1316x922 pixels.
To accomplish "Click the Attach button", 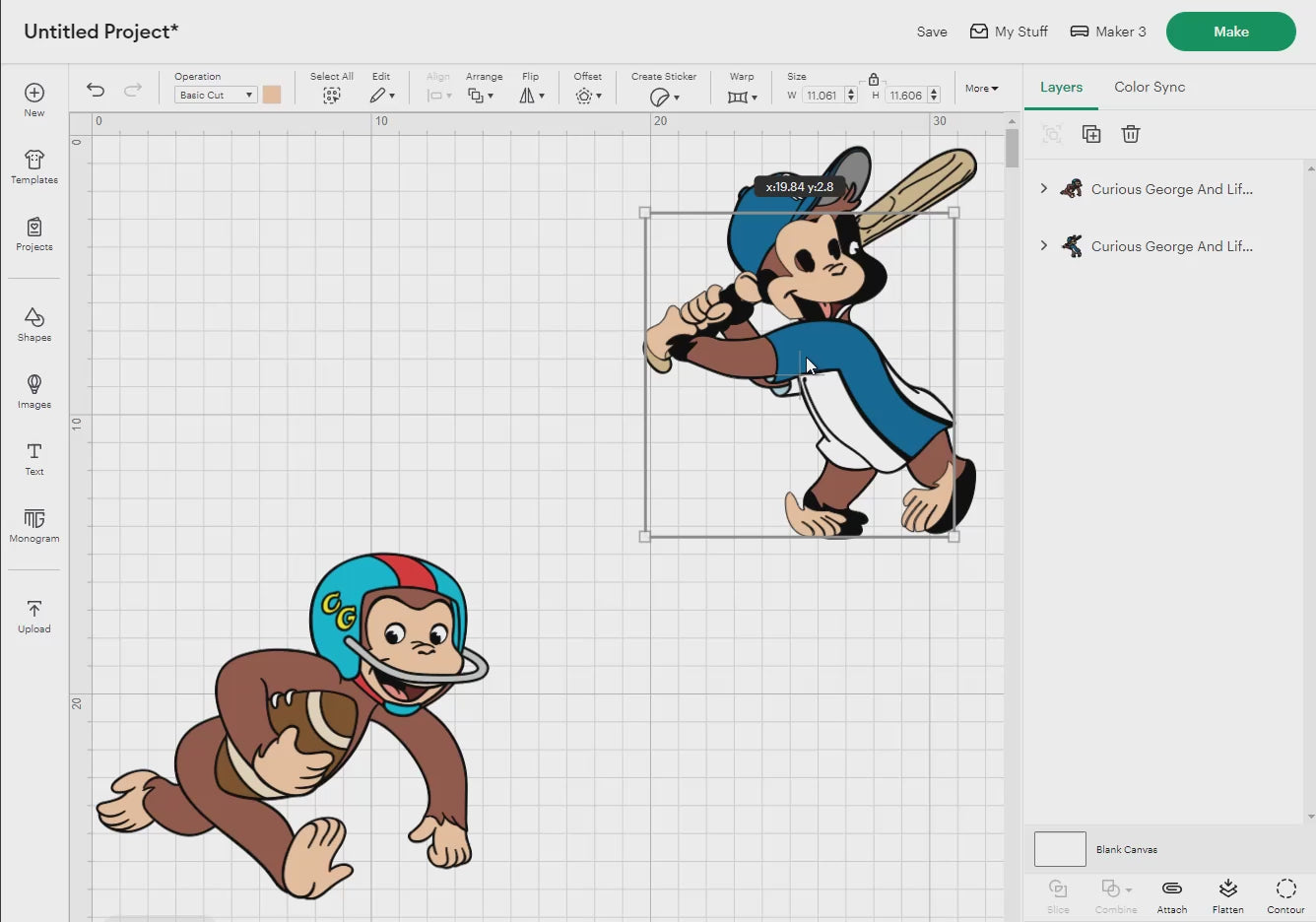I will pyautogui.click(x=1172, y=895).
